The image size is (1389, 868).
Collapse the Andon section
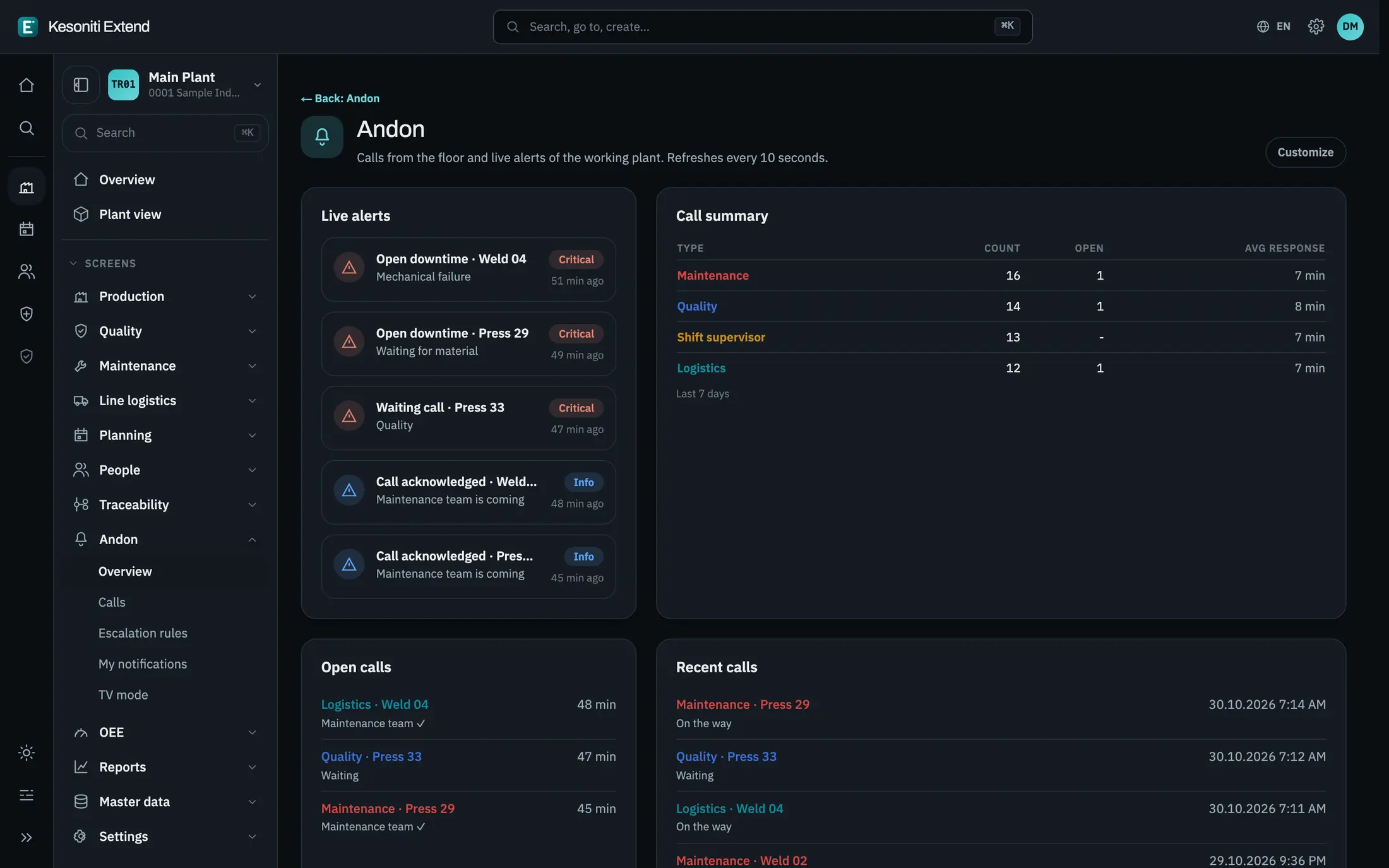coord(165,539)
